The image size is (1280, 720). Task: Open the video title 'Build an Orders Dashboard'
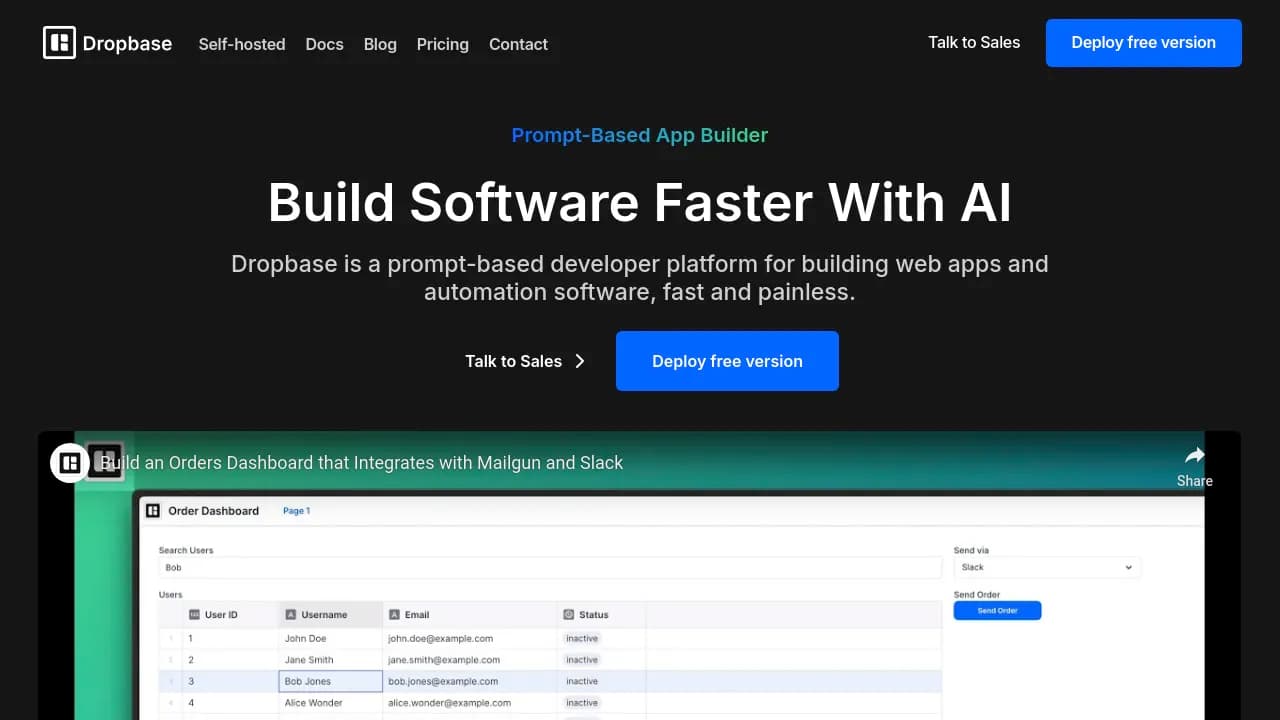(361, 463)
